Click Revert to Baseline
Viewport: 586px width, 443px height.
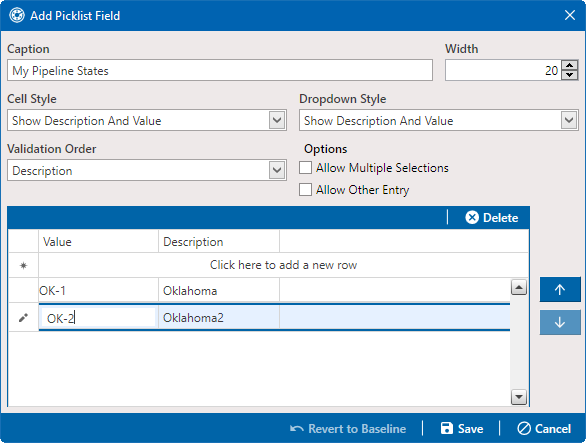[x=348, y=428]
